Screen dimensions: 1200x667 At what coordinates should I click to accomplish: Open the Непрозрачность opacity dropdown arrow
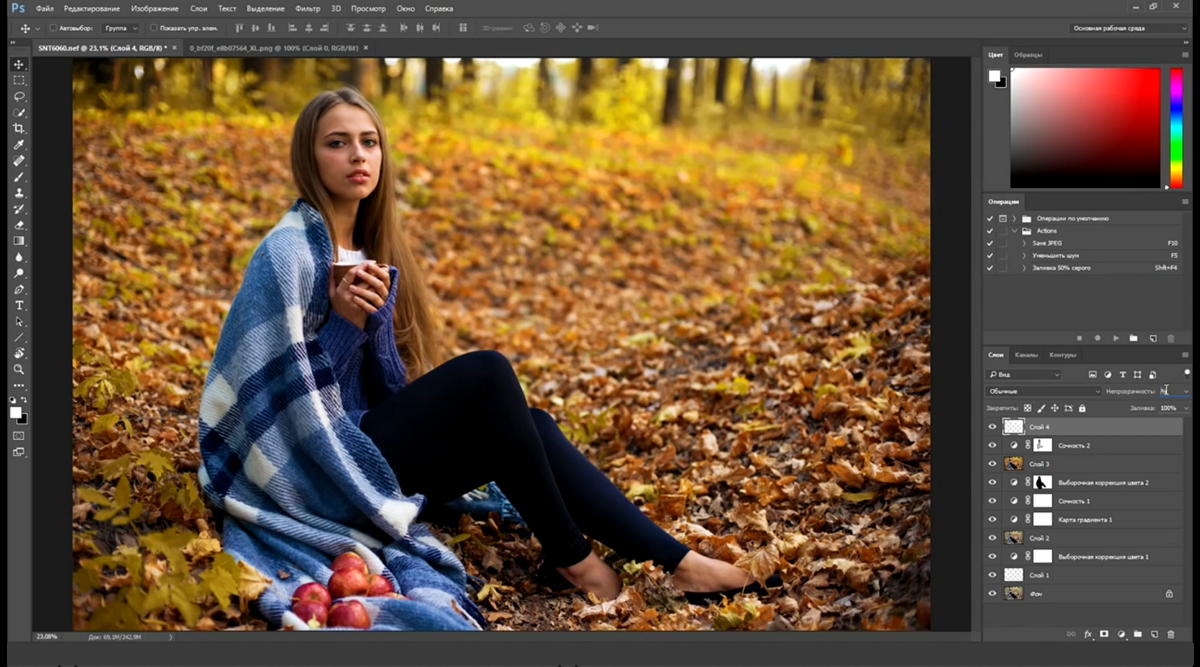[x=1186, y=391]
